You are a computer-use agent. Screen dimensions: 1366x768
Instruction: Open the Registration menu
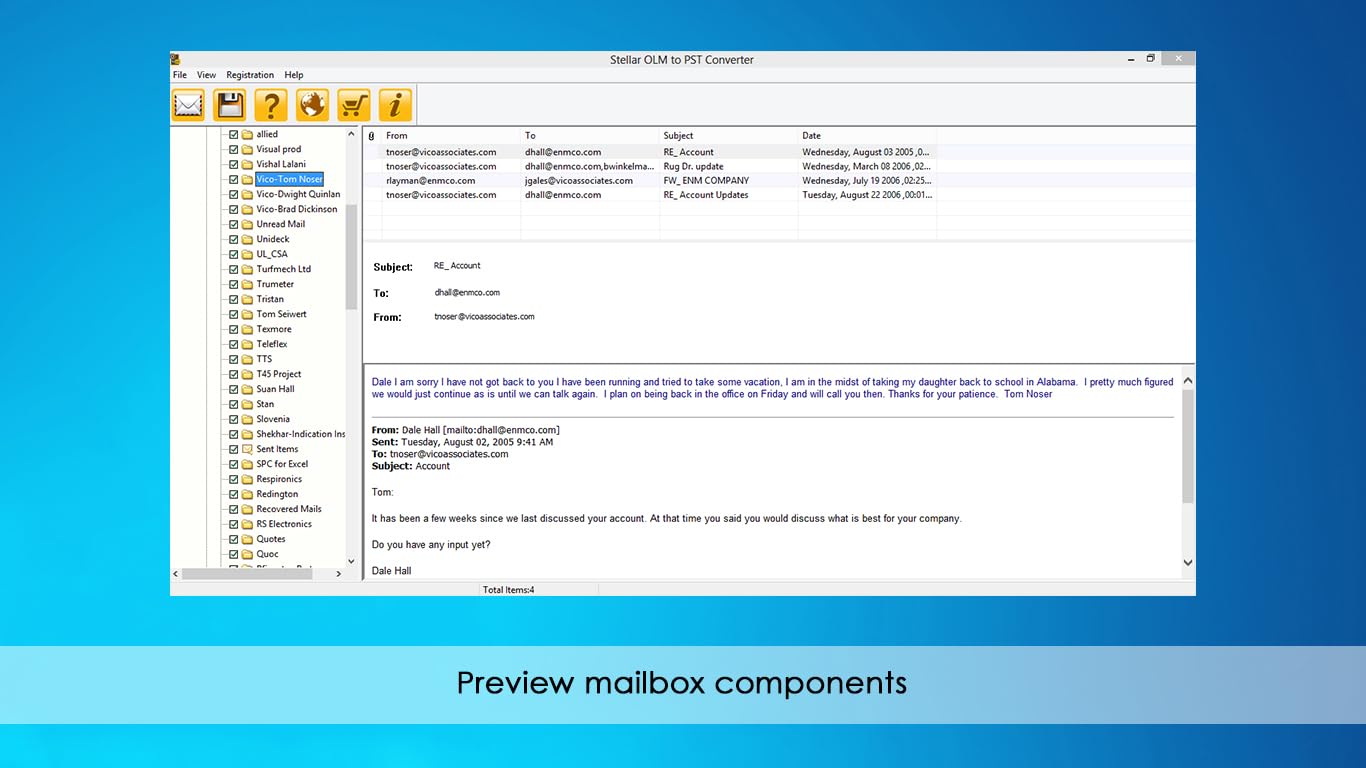click(250, 75)
